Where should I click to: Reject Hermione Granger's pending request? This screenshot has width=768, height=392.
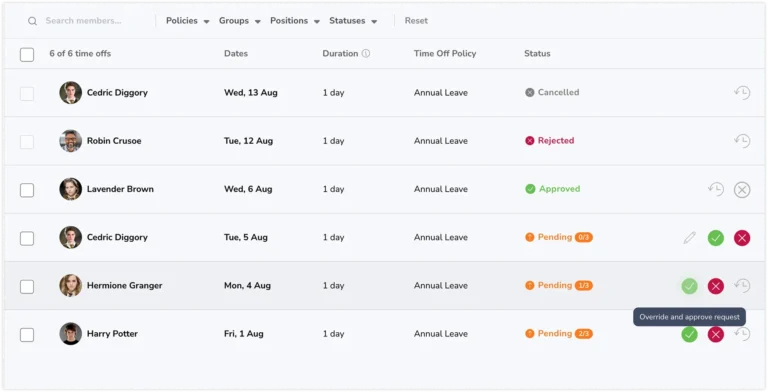pos(716,286)
